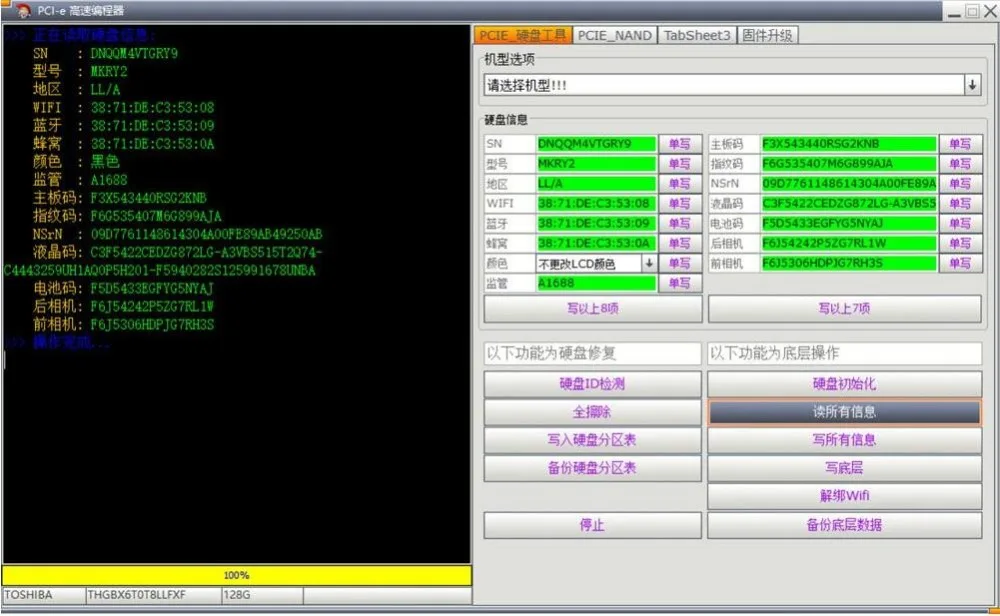Click 单写 next to the WIFI field
This screenshot has width=1000, height=616.
coord(680,203)
